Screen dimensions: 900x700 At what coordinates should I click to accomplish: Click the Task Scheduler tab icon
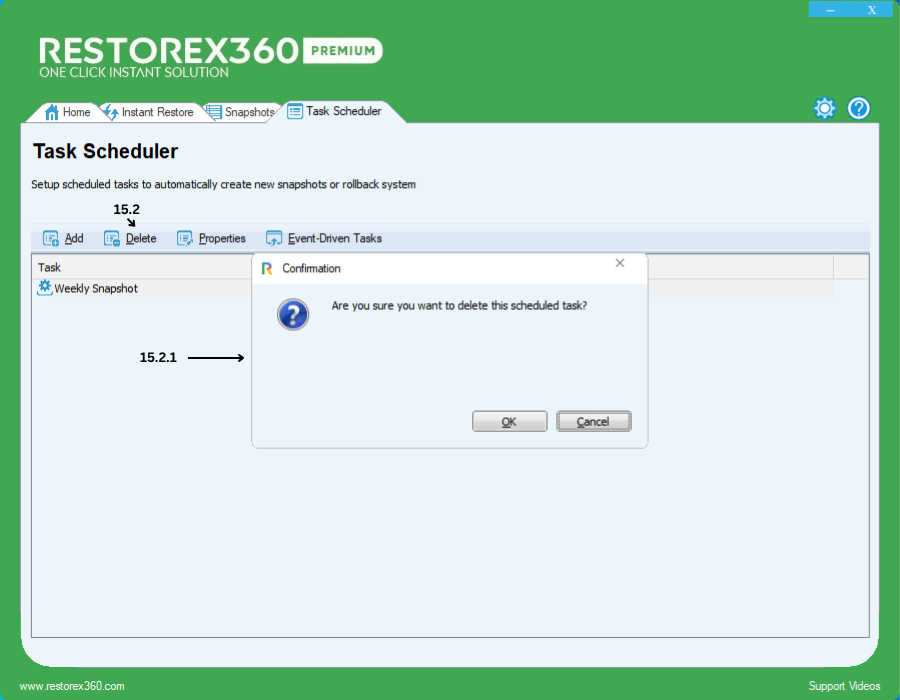coord(295,112)
